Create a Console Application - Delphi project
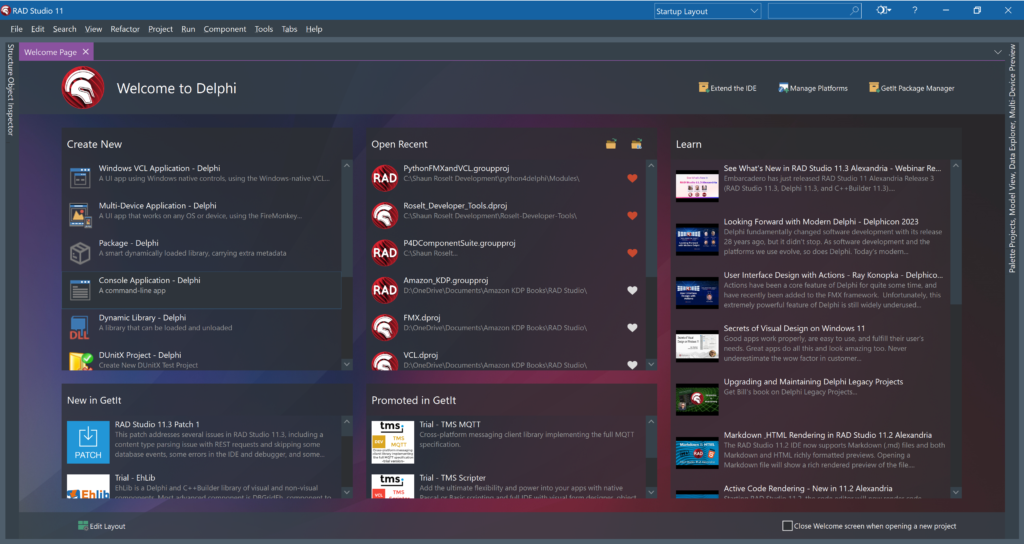Image resolution: width=1024 pixels, height=544 pixels. point(149,281)
